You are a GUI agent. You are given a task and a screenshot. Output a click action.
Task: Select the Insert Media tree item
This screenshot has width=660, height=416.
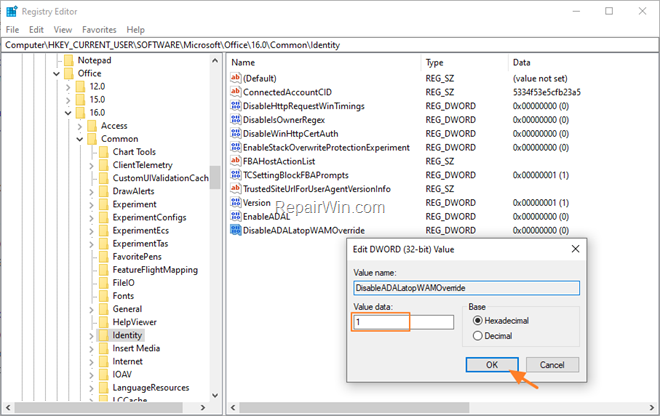[x=136, y=348]
